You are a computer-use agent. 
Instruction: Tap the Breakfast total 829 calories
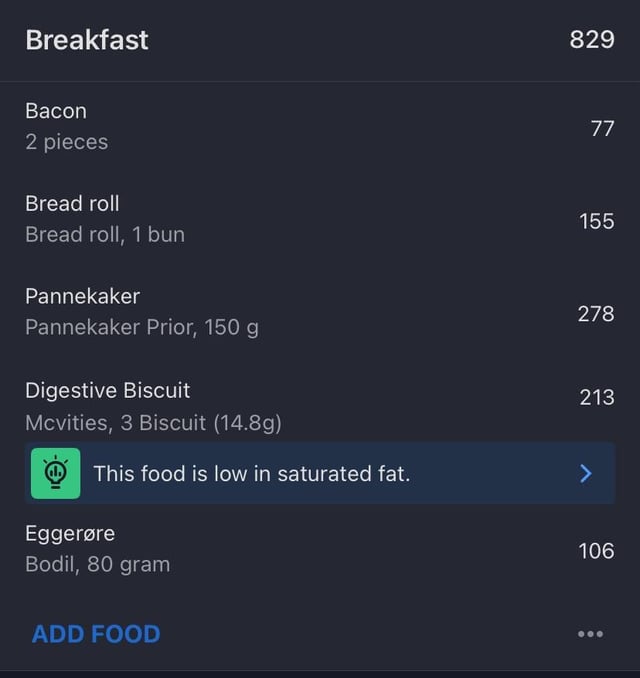click(592, 41)
